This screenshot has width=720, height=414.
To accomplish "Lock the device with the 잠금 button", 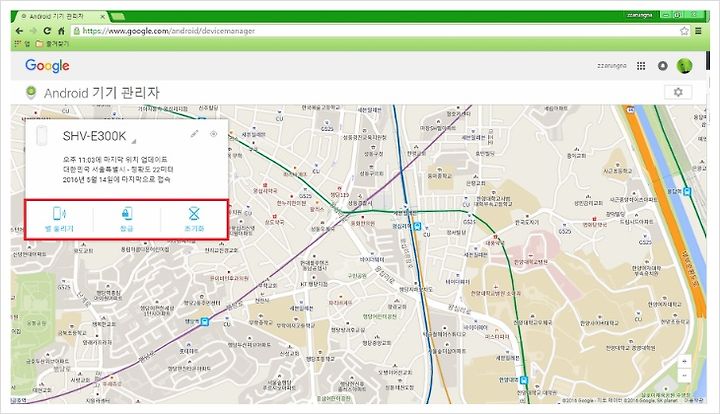I will pyautogui.click(x=127, y=219).
